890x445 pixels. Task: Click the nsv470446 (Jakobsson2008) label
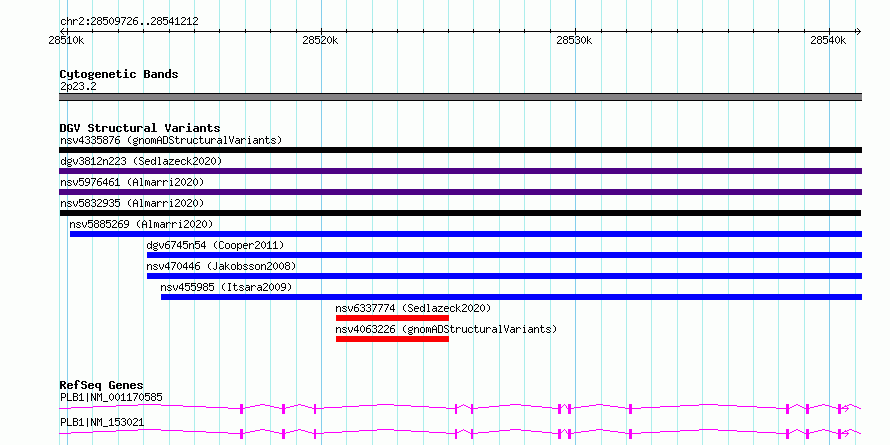point(221,266)
